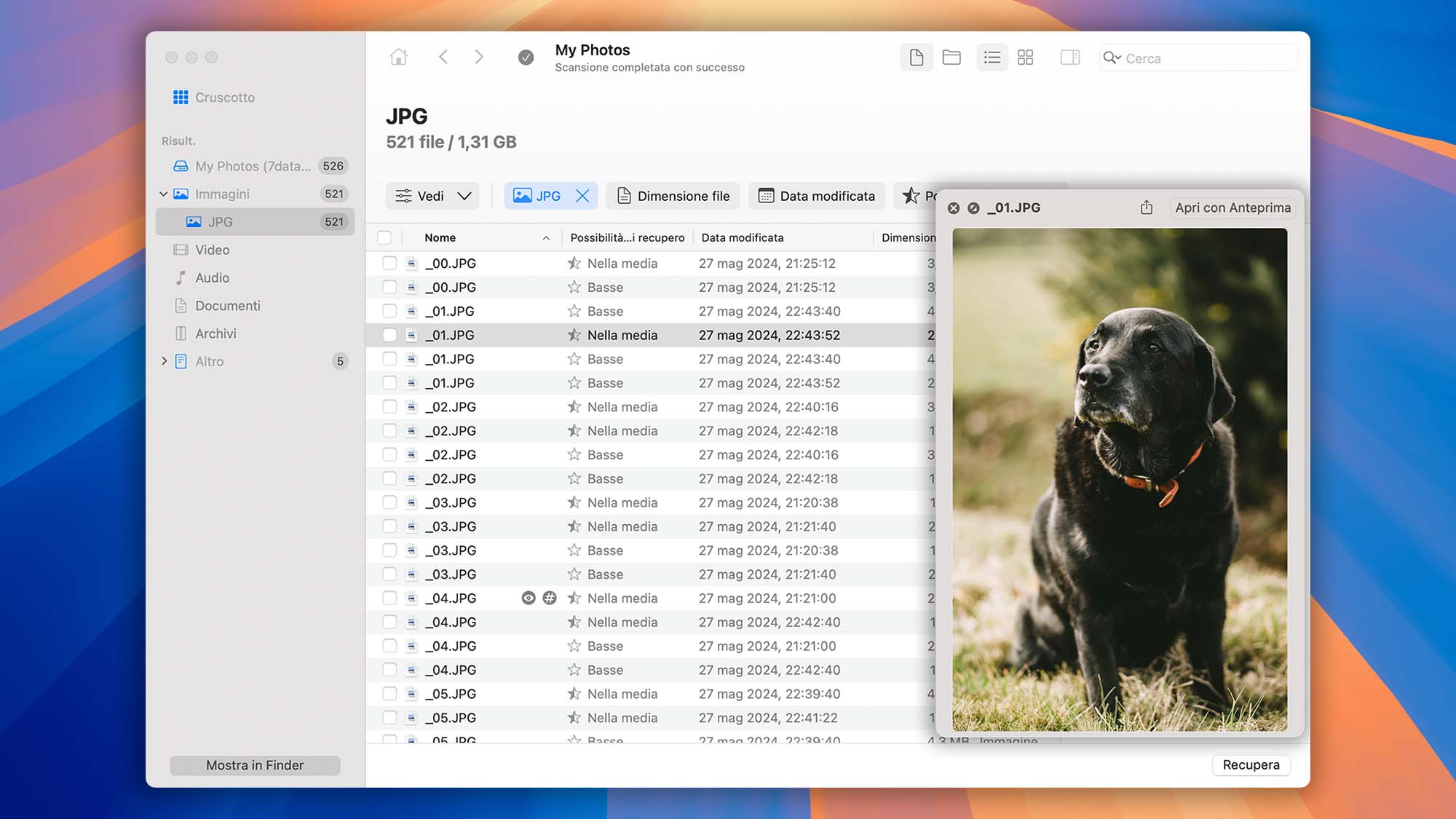This screenshot has height=819, width=1456.
Task: Expand the Altro tree node
Action: coord(164,361)
